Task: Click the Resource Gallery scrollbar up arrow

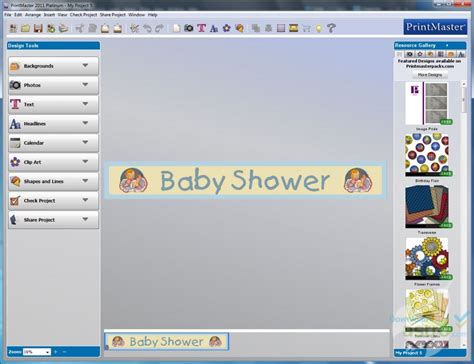Action: coord(464,84)
